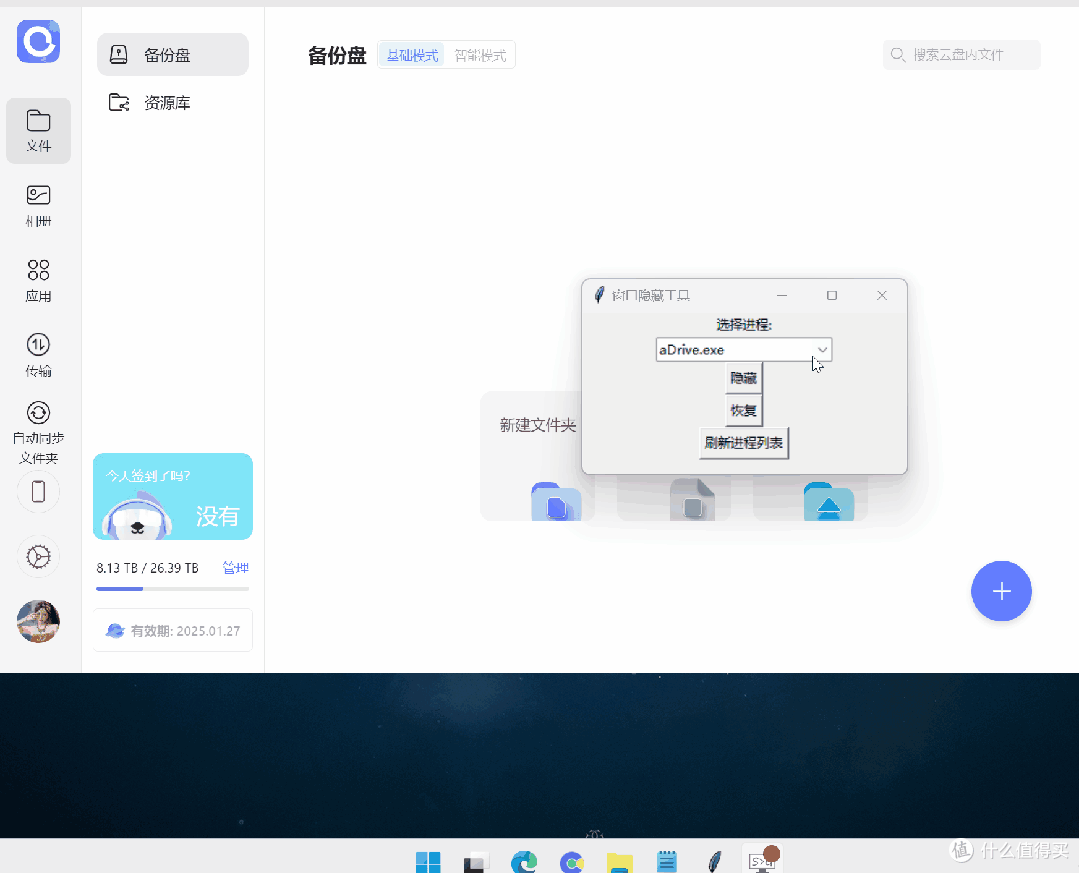The width and height of the screenshot is (1079, 873).
Task: Select 资源库 in the drive list
Action: coord(173,103)
